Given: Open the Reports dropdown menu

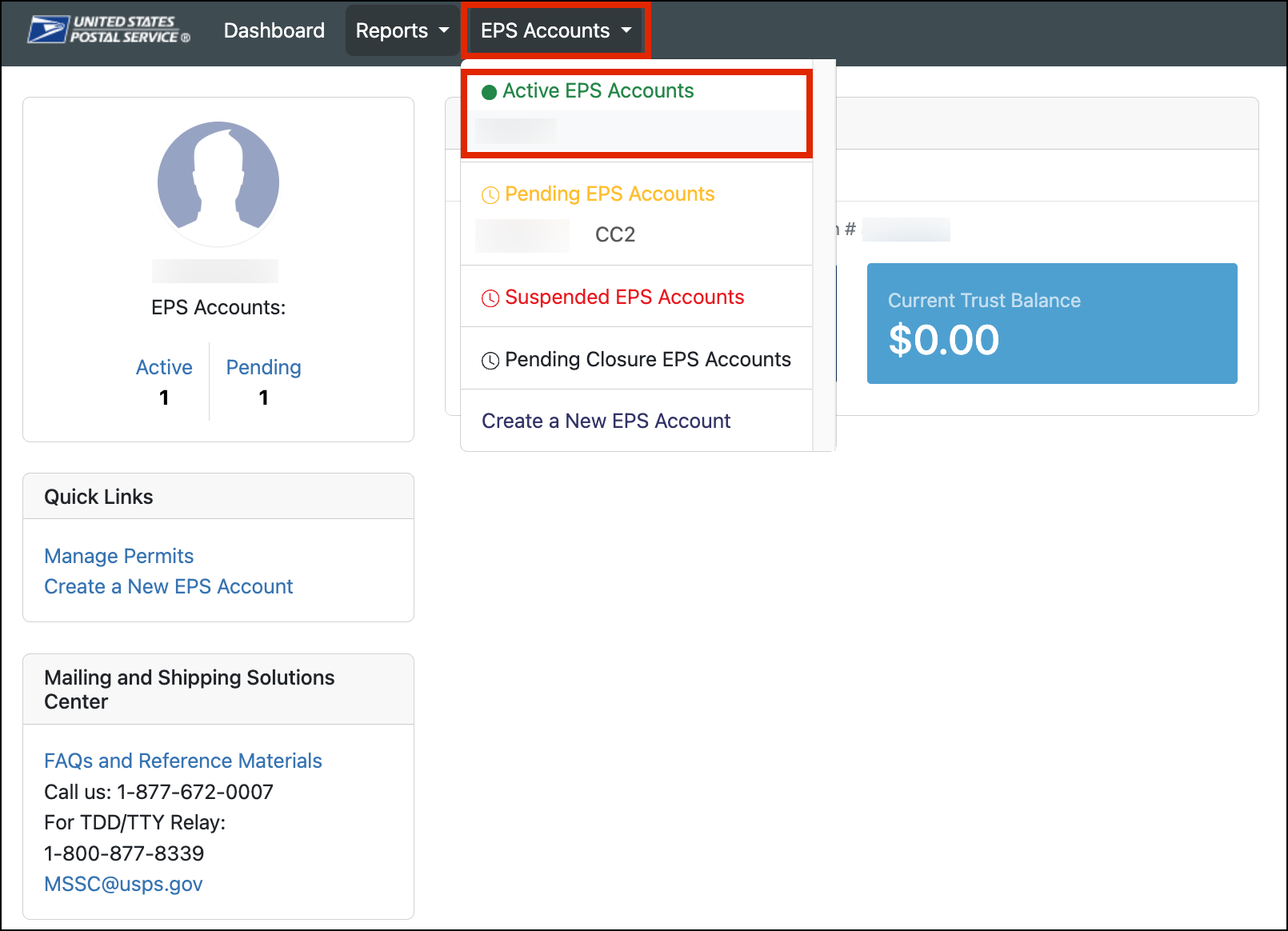Looking at the screenshot, I should pos(402,30).
